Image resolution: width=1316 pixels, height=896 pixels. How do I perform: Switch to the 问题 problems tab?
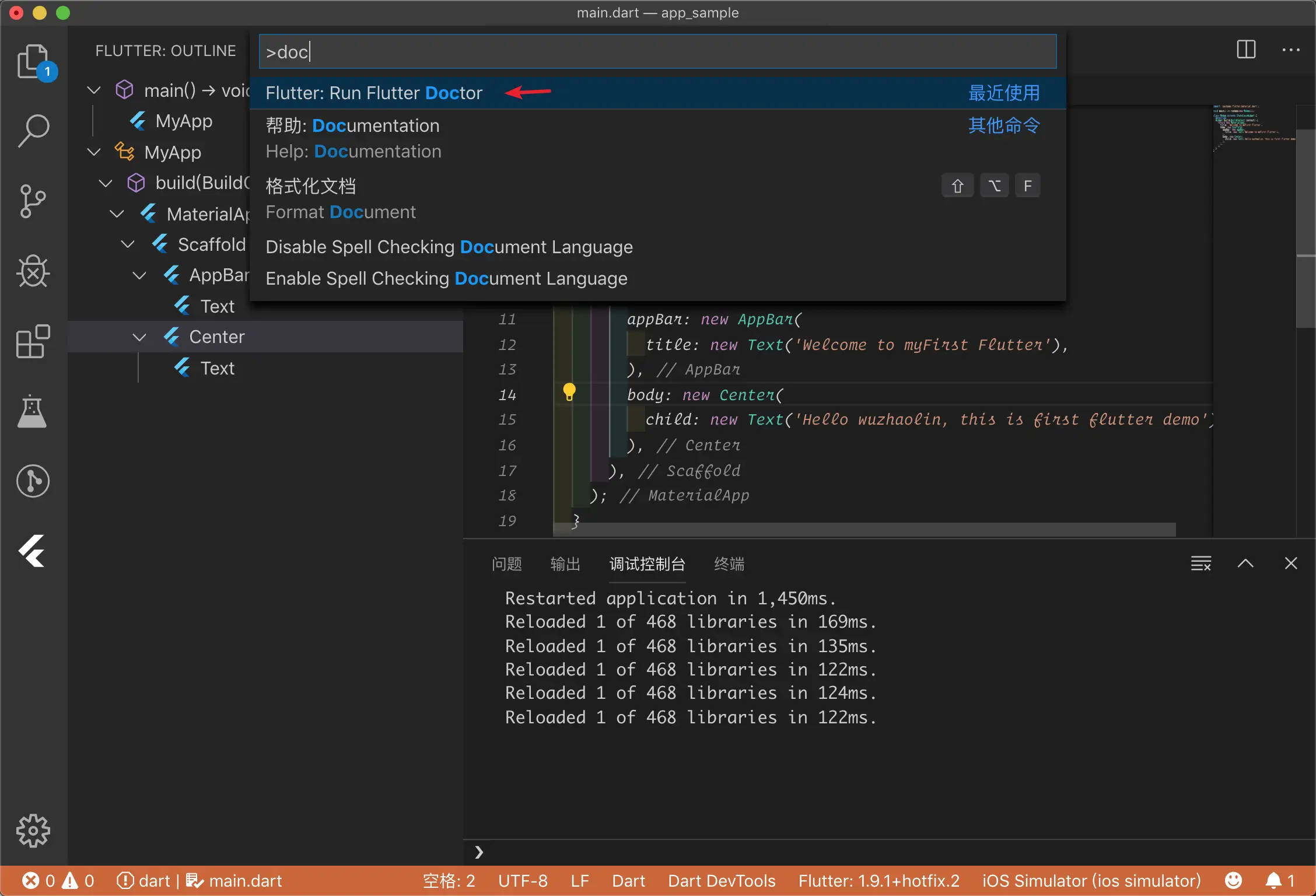[506, 564]
